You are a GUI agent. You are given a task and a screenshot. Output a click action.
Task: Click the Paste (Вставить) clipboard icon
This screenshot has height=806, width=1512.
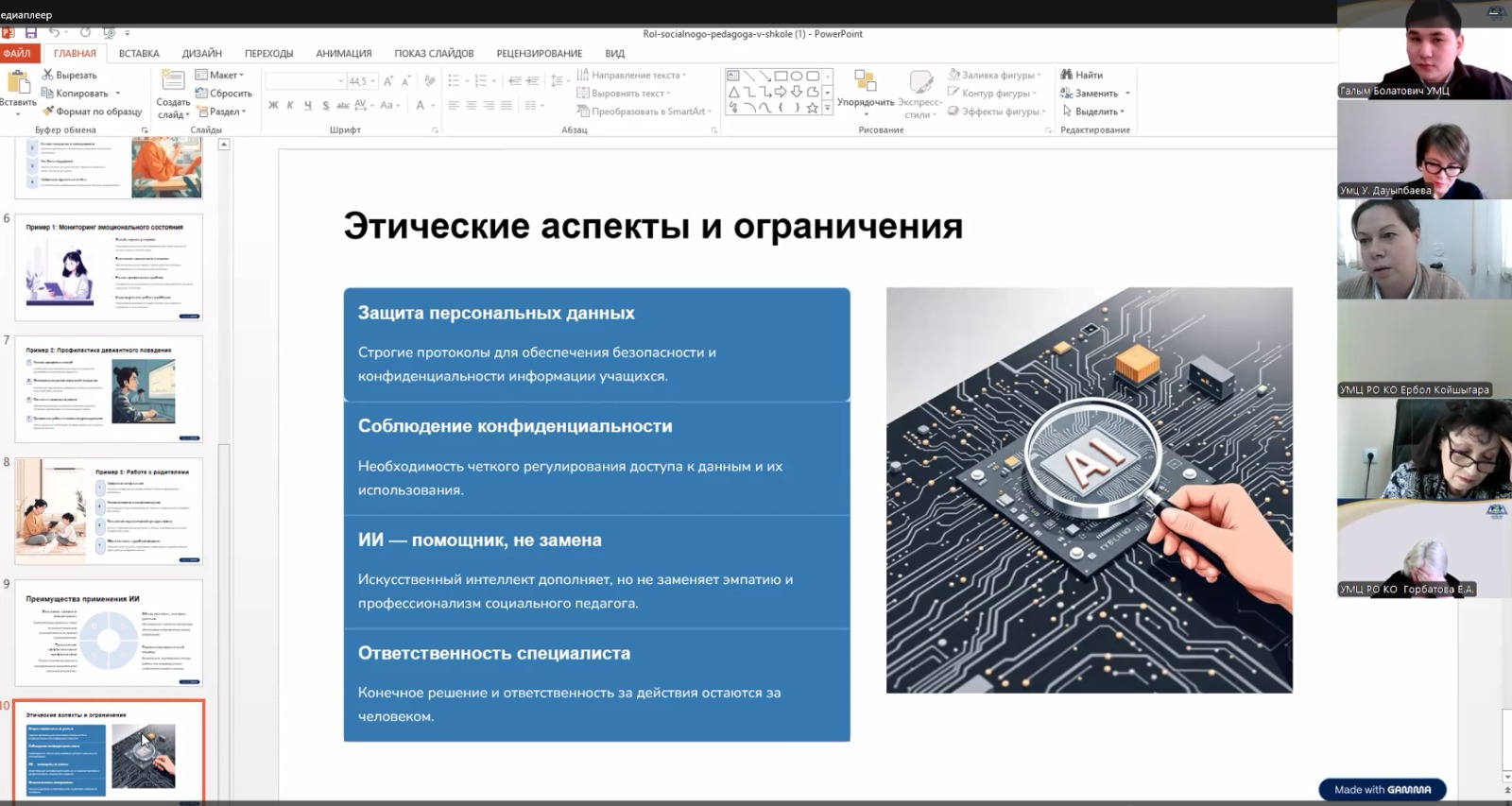point(17,82)
